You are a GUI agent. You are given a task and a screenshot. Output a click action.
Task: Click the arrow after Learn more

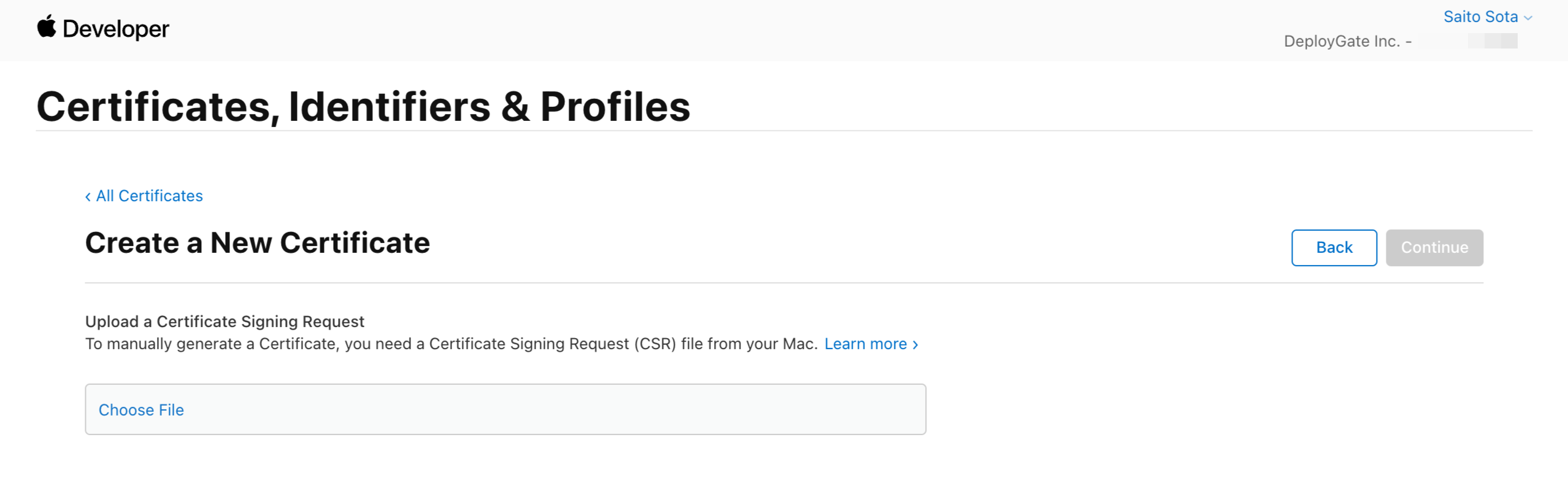pos(915,344)
